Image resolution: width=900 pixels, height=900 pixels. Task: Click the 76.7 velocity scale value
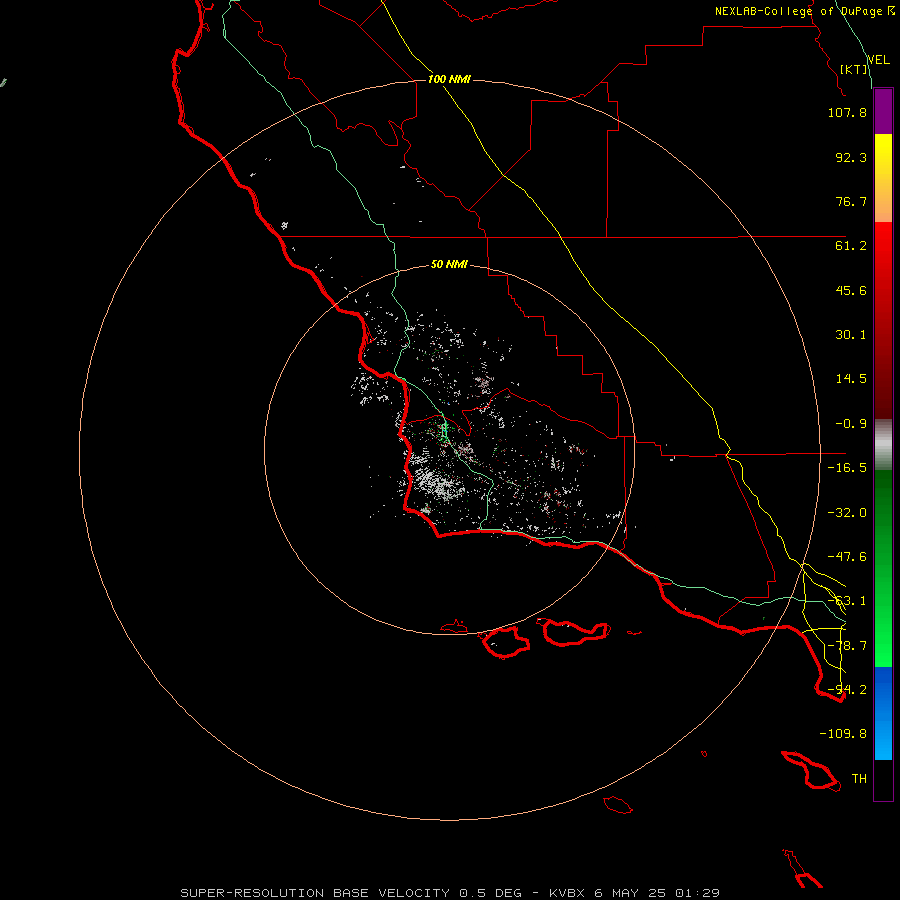851,201
